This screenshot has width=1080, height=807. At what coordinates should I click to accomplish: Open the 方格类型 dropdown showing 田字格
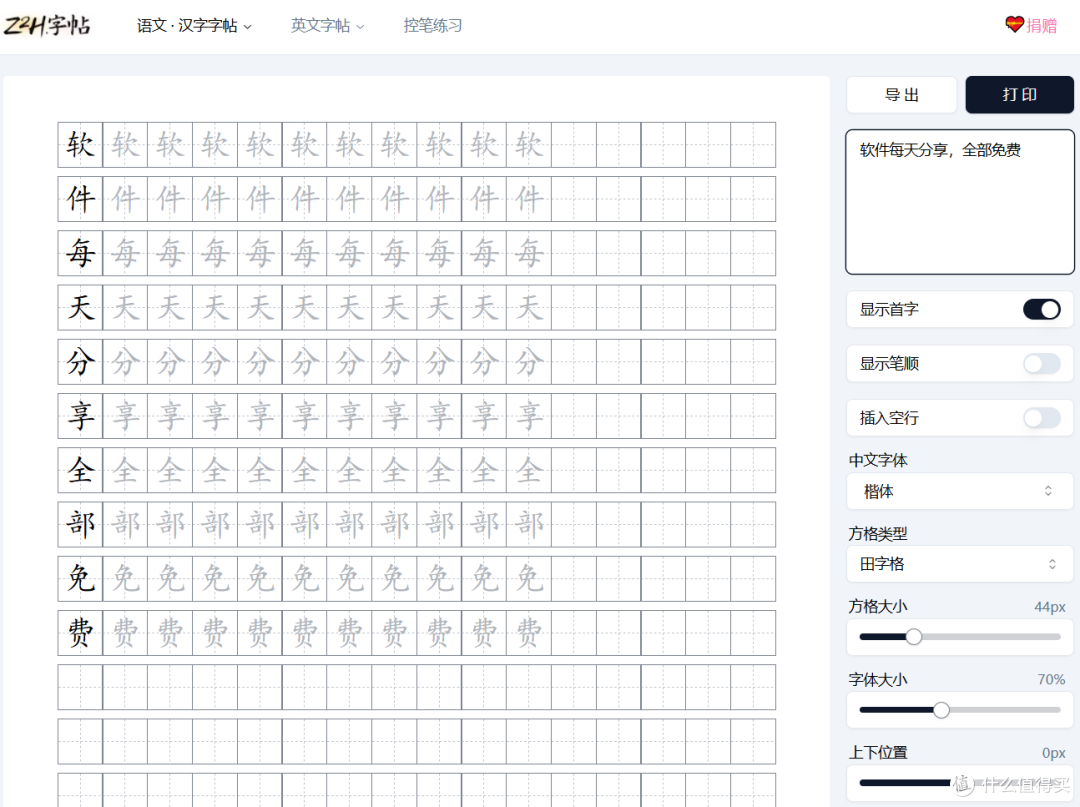pyautogui.click(x=959, y=564)
